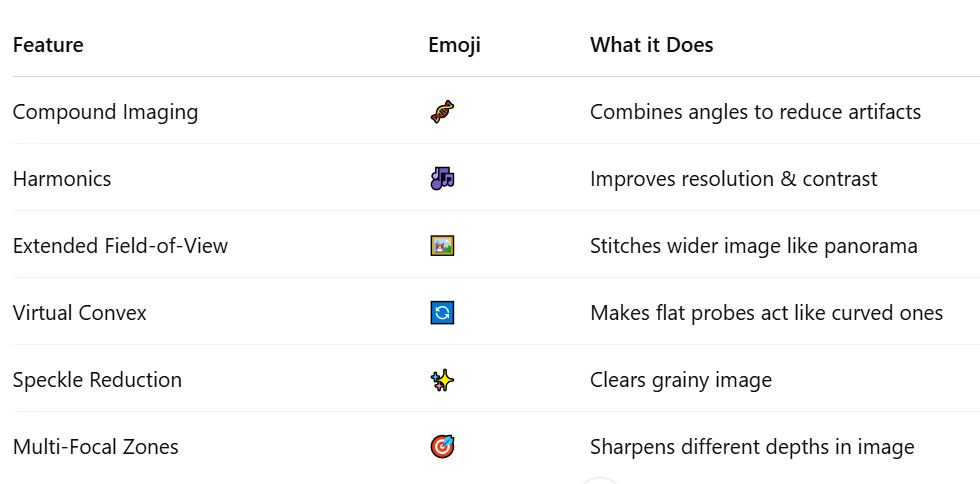Click the DNA emoji for Compound Imaging

(x=442, y=112)
